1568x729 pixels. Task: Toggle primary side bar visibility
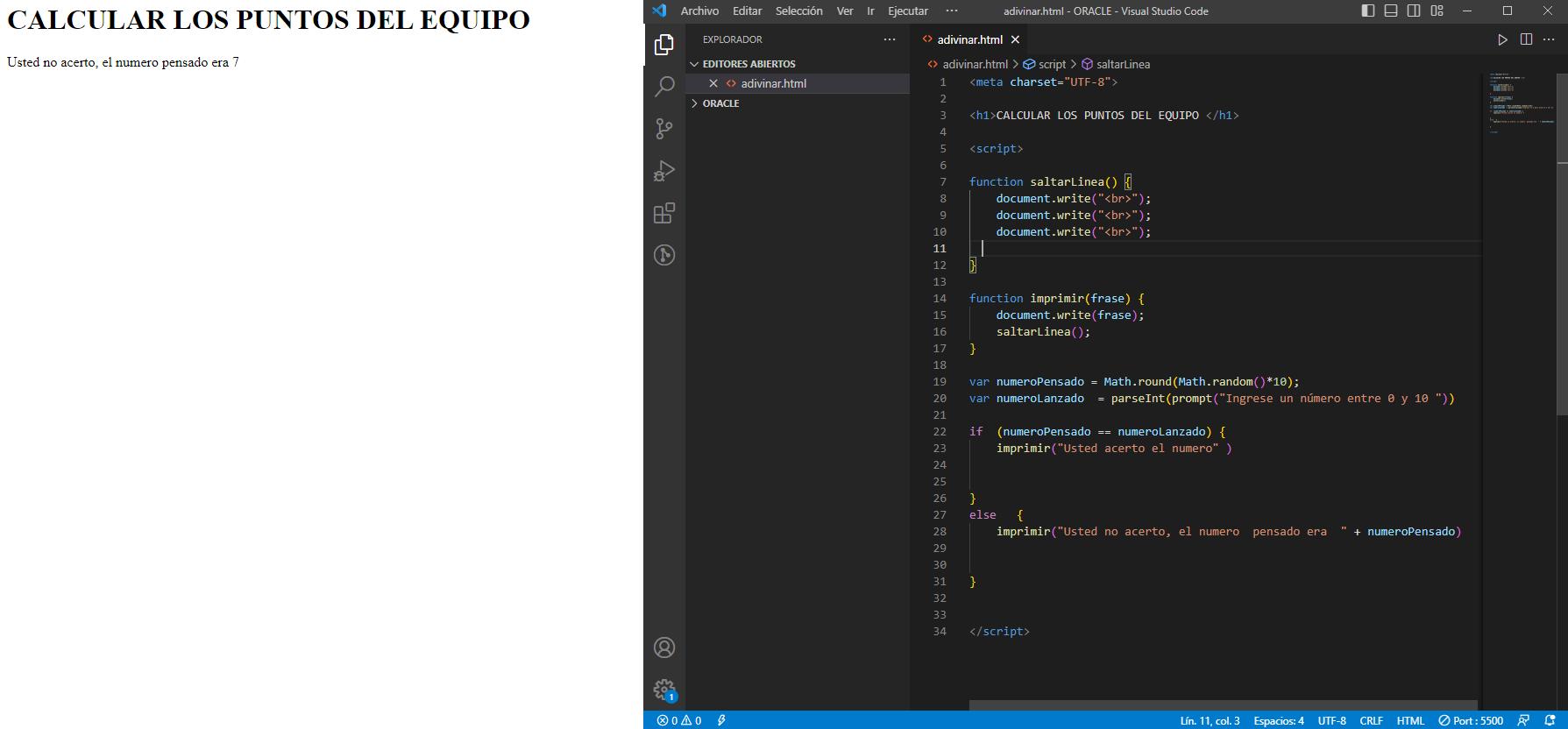click(1368, 11)
